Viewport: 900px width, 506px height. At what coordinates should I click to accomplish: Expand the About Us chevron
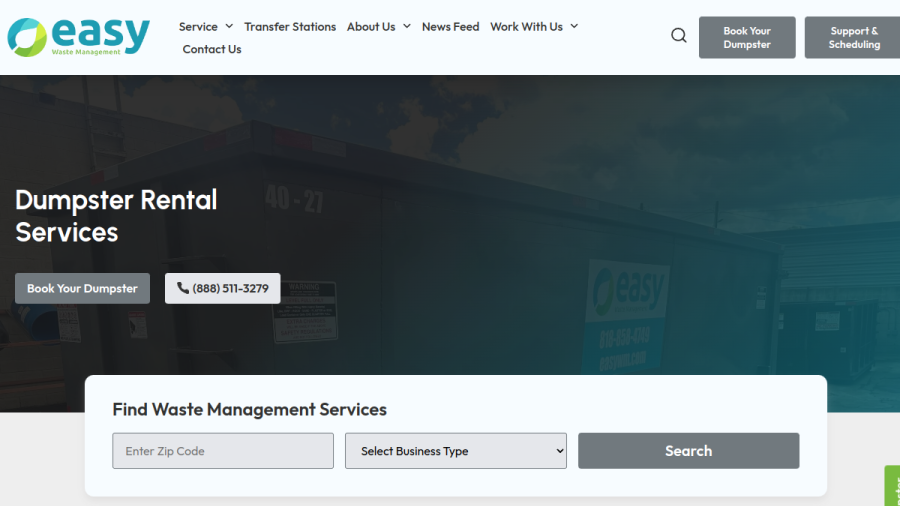[x=407, y=26]
